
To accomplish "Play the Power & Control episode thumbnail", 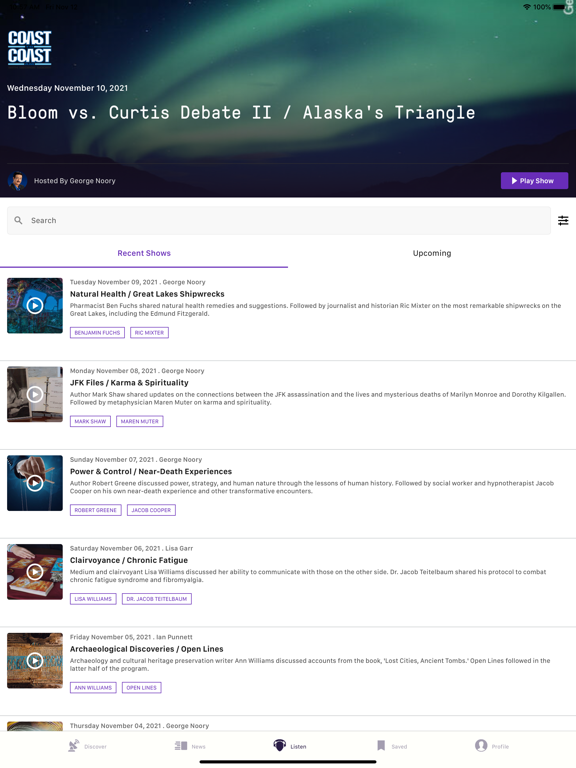I will 35,483.
